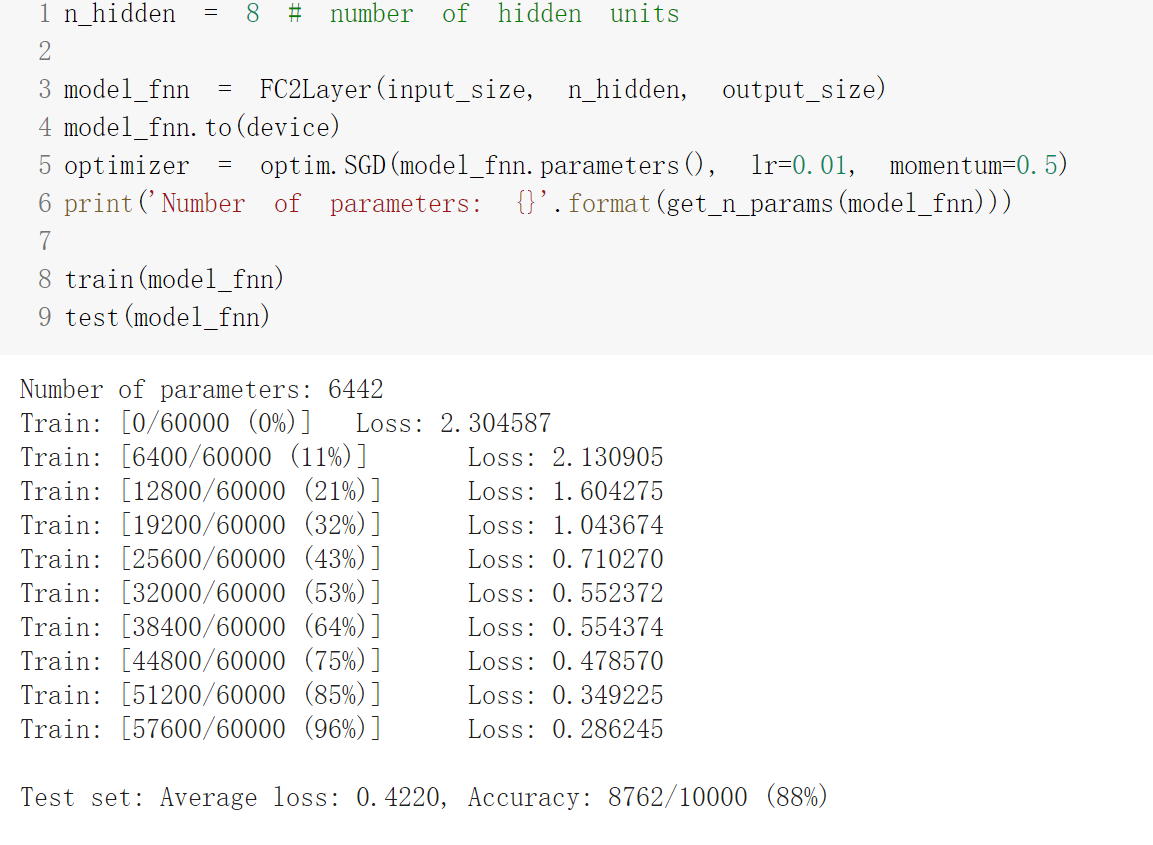Screen dimensions: 1153x845
Task: Click loss value 1.604275
Action: (x=607, y=491)
